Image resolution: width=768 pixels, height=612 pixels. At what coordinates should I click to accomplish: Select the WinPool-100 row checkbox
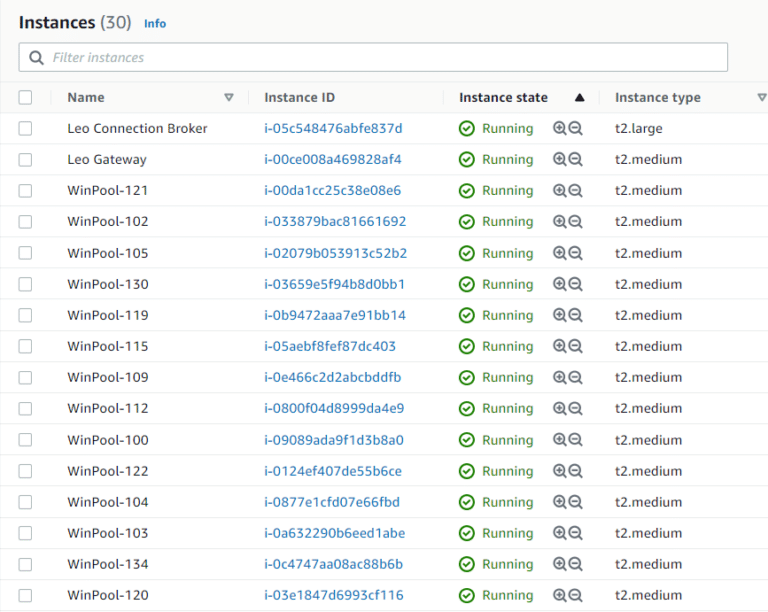[25, 440]
